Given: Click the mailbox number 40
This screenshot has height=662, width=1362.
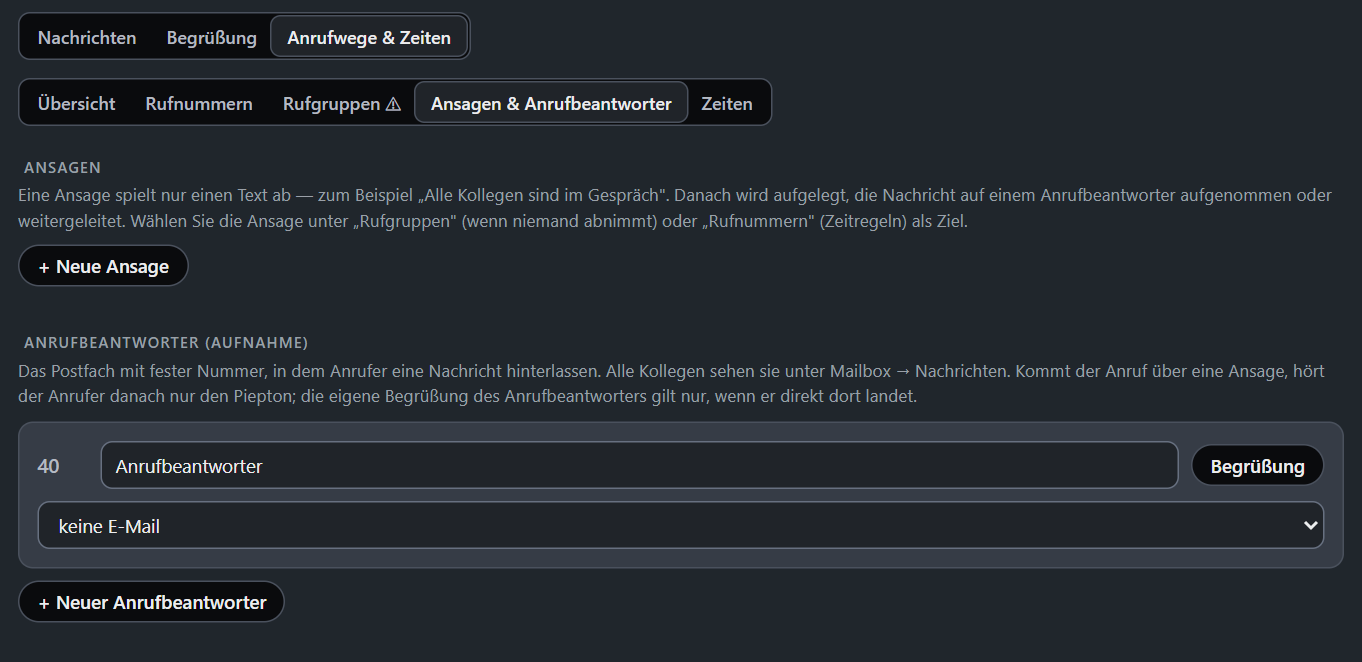Looking at the screenshot, I should click(x=48, y=466).
